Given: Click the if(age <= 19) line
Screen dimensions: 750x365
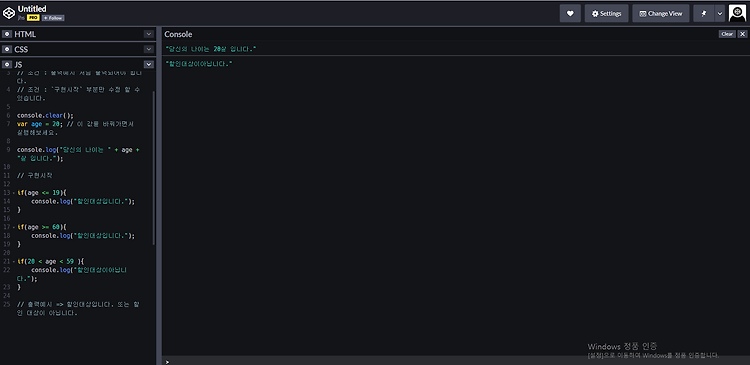Looking at the screenshot, I should point(42,193).
